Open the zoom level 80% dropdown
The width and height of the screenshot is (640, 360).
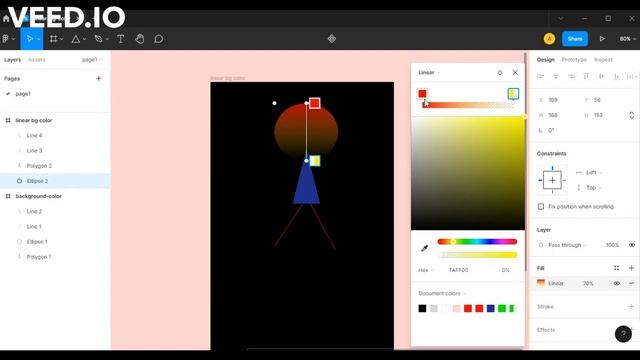point(628,39)
